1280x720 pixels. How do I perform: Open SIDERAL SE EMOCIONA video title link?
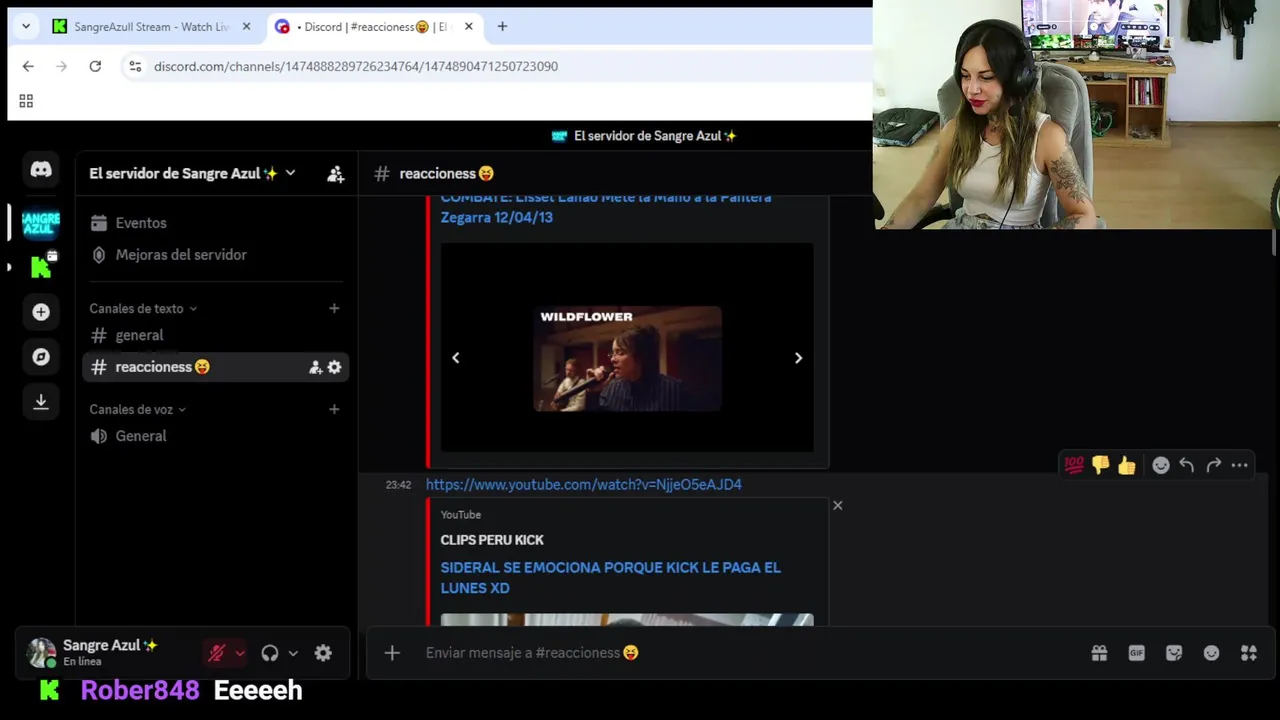point(610,578)
